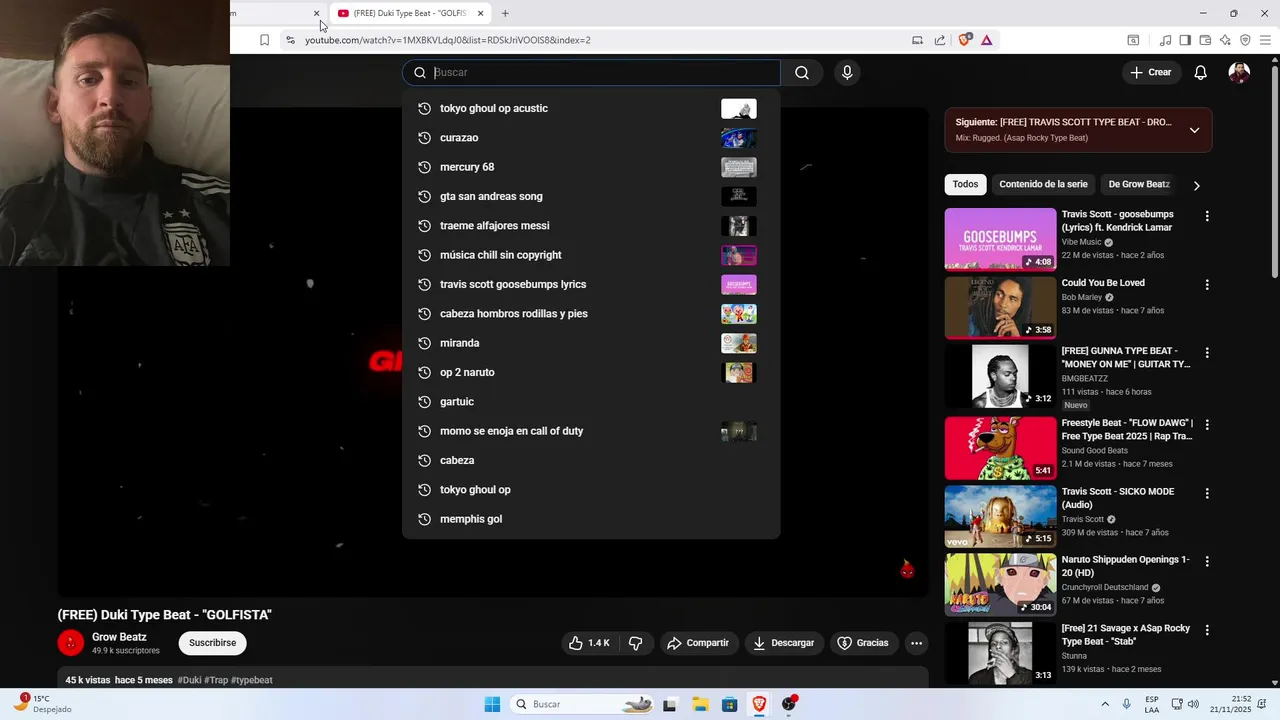Click Brave browser taskbar icon
This screenshot has height=720, width=1280.
click(759, 704)
